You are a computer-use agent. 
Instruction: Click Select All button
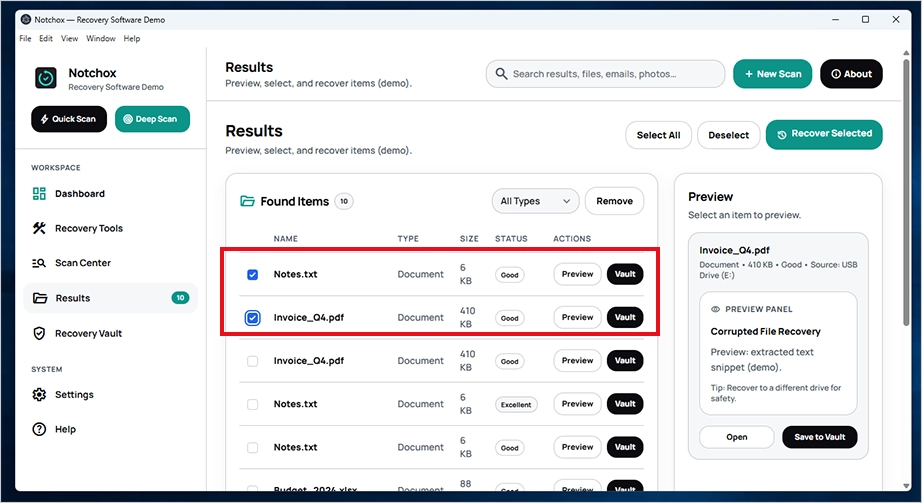(x=658, y=135)
